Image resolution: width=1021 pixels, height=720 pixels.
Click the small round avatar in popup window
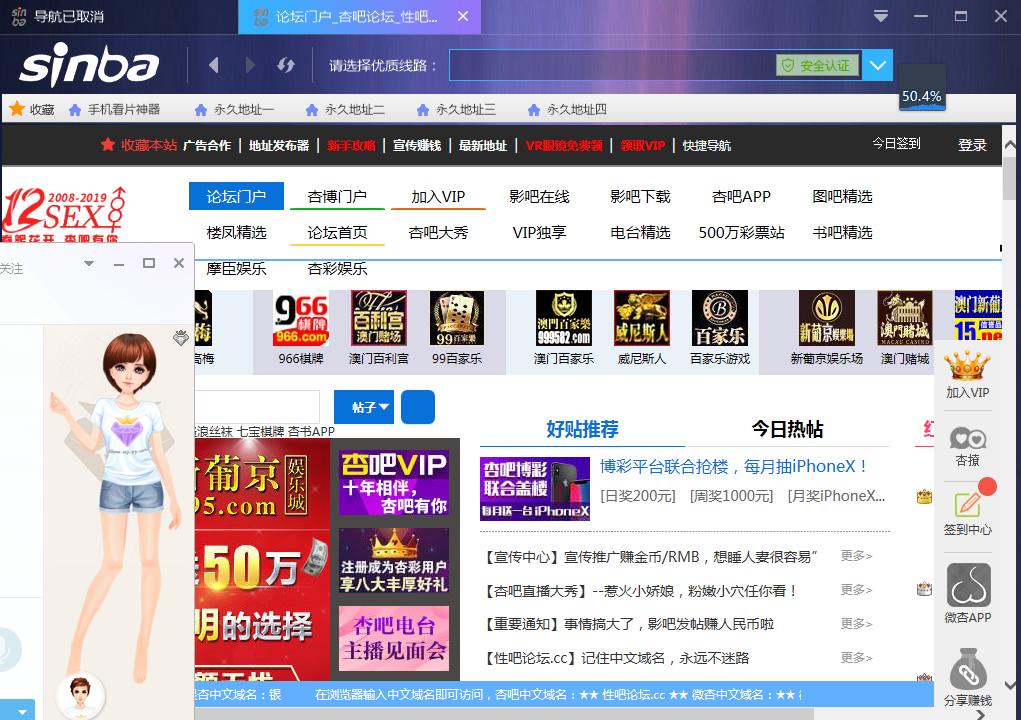point(81,694)
